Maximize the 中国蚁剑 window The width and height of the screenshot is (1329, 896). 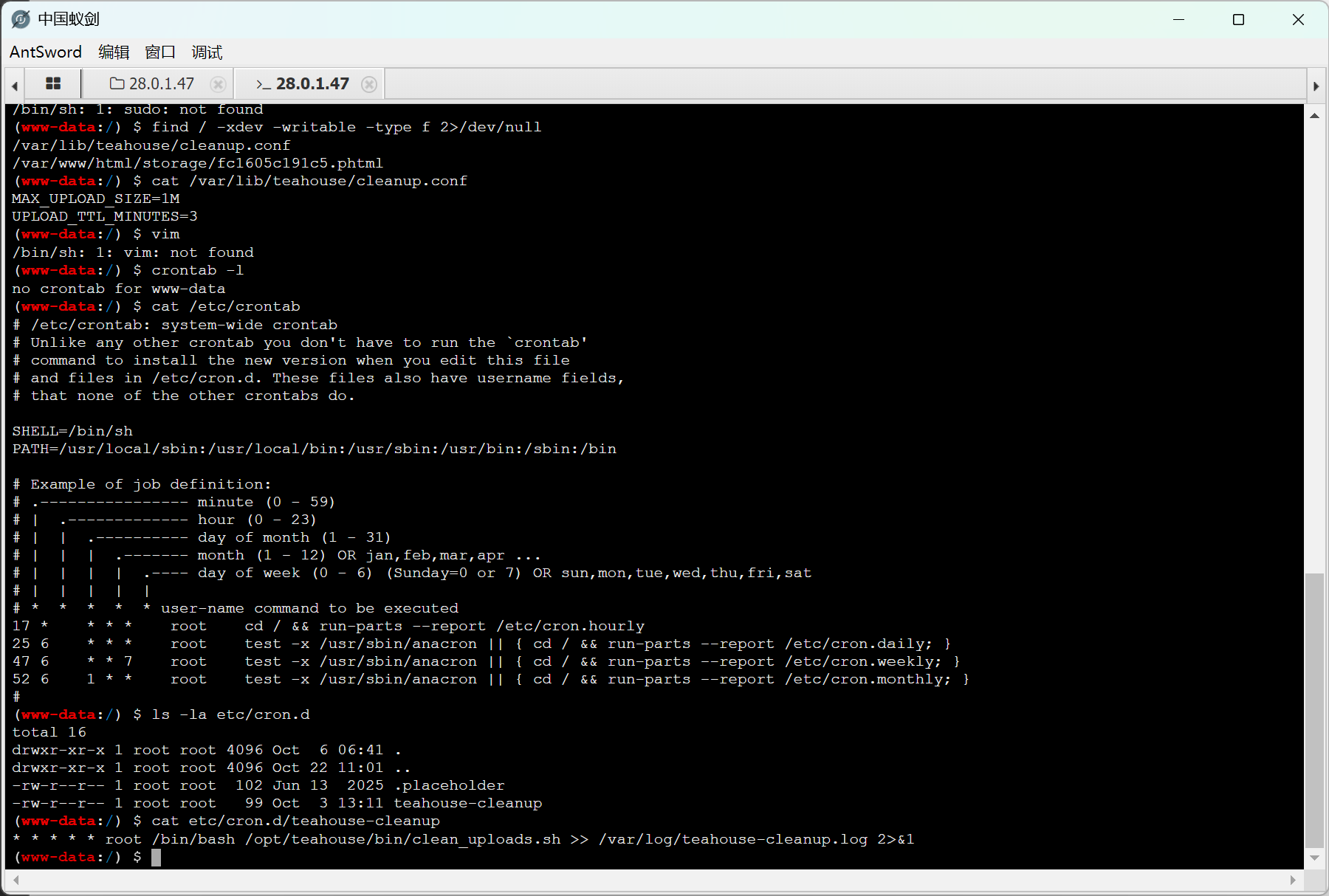1239,20
